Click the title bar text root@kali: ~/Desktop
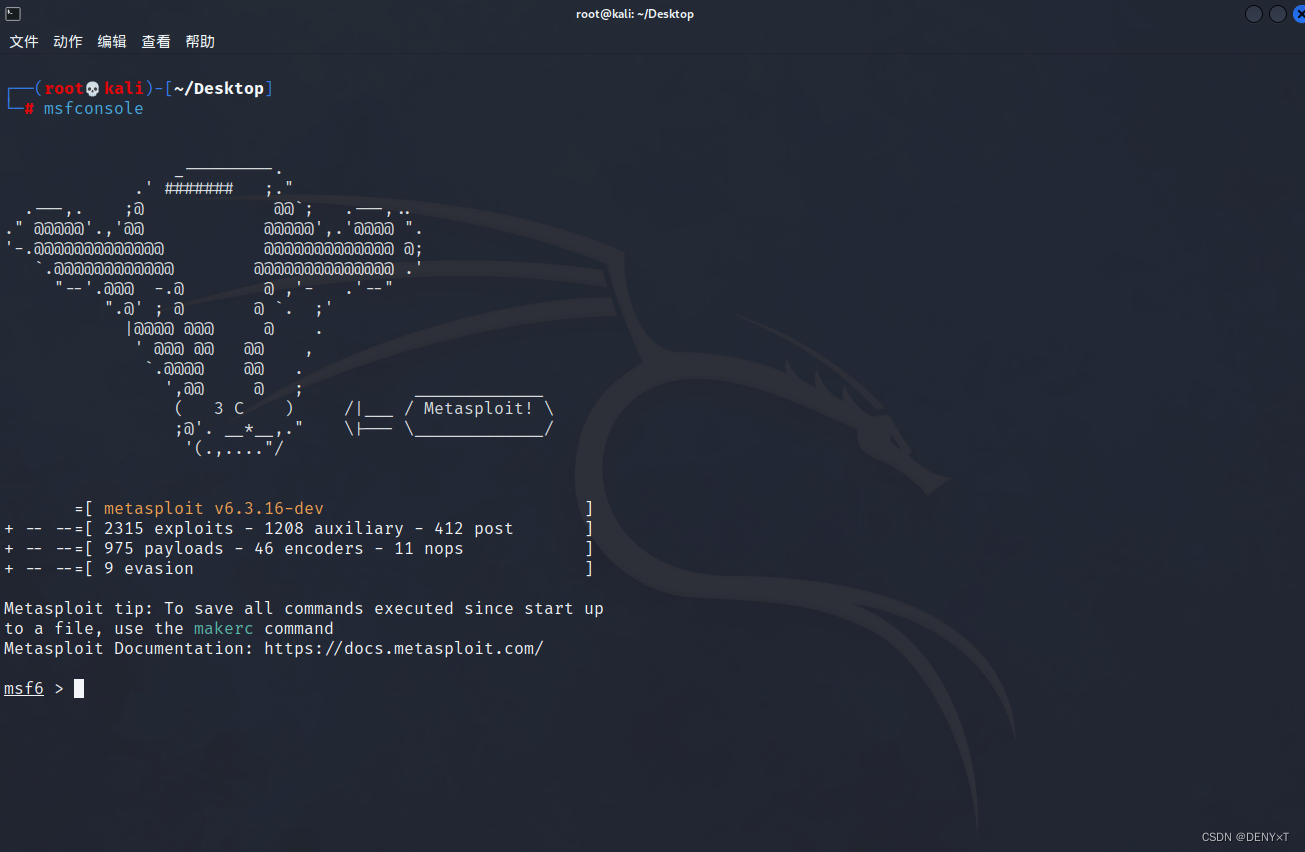Screen dimensions: 1305x852 635,13
